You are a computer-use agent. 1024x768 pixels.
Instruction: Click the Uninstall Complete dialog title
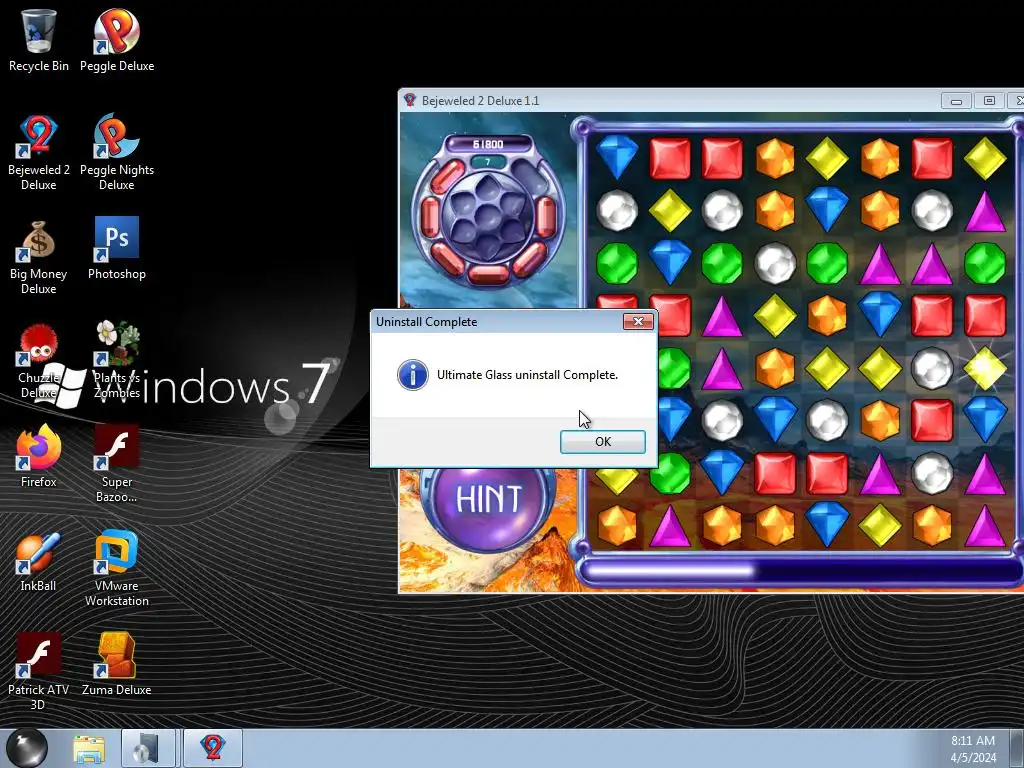[426, 322]
